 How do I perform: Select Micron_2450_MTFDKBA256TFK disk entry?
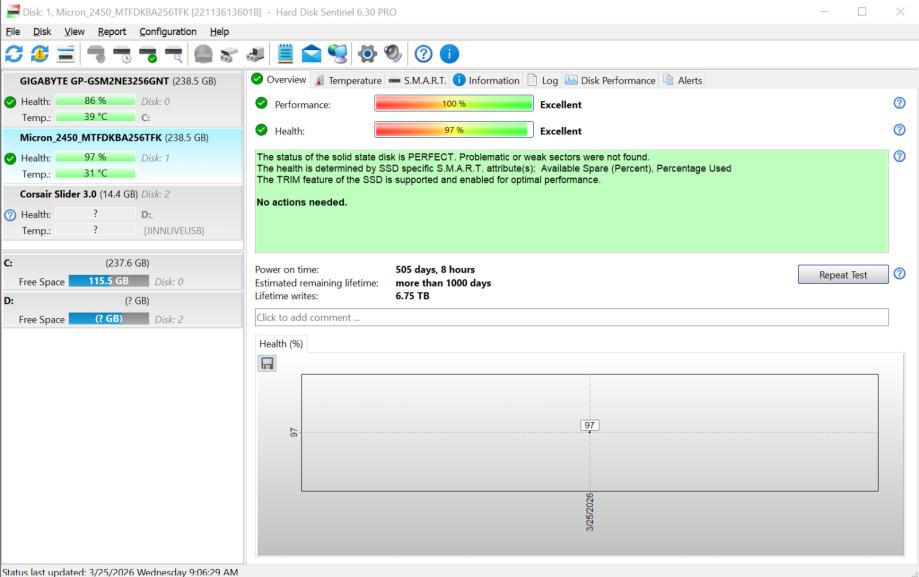[x=122, y=155]
